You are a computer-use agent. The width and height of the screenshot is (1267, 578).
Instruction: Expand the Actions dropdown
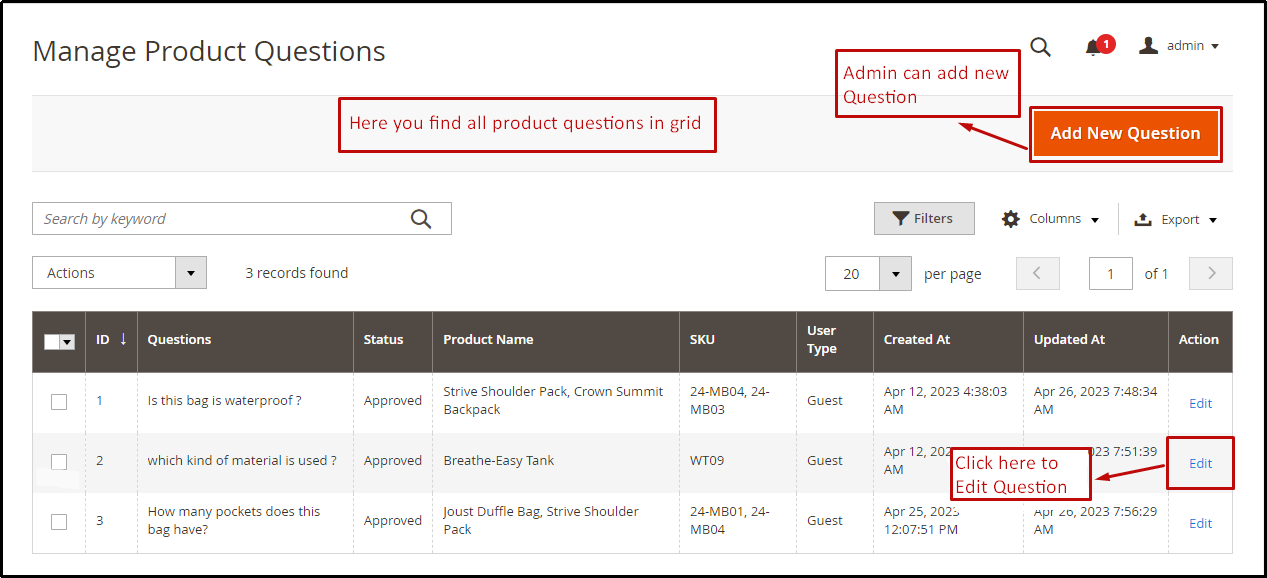(119, 272)
